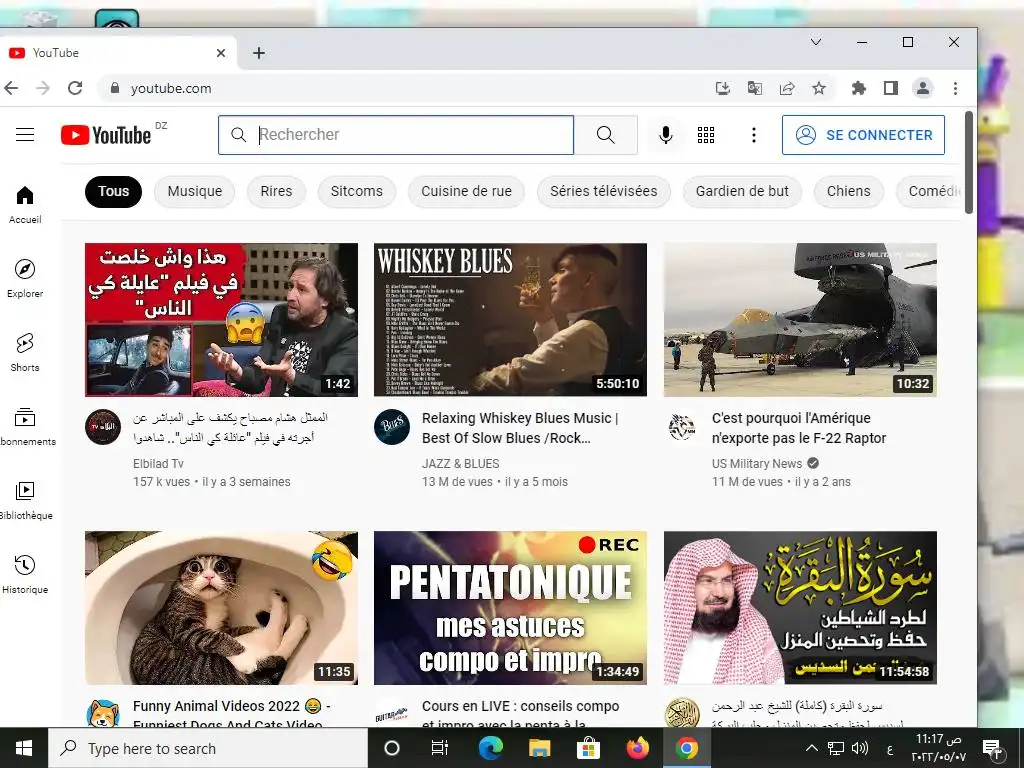This screenshot has width=1024, height=768.
Task: Show hidden system tray icons
Action: coord(811,748)
